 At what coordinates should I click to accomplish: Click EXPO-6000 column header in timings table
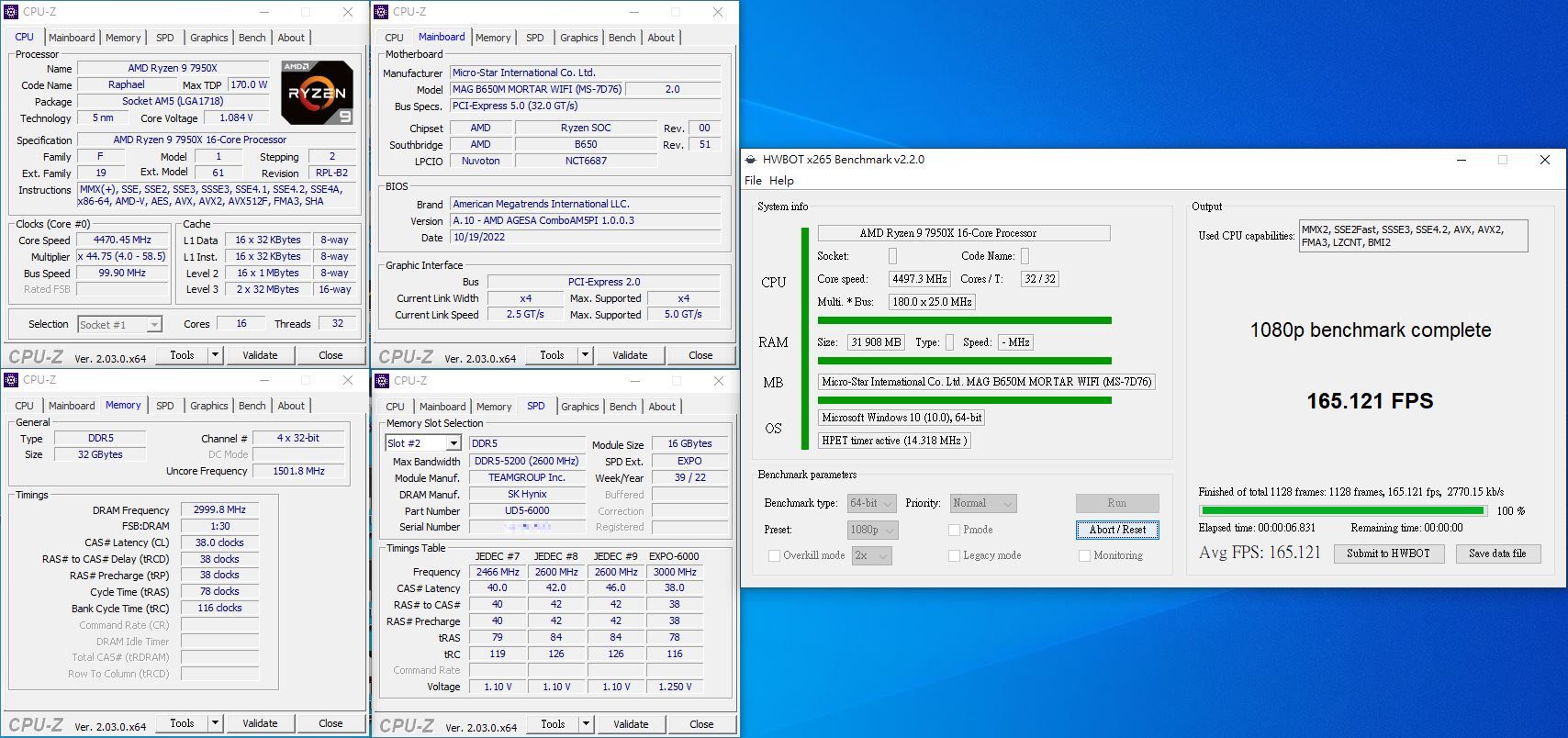coord(674,556)
